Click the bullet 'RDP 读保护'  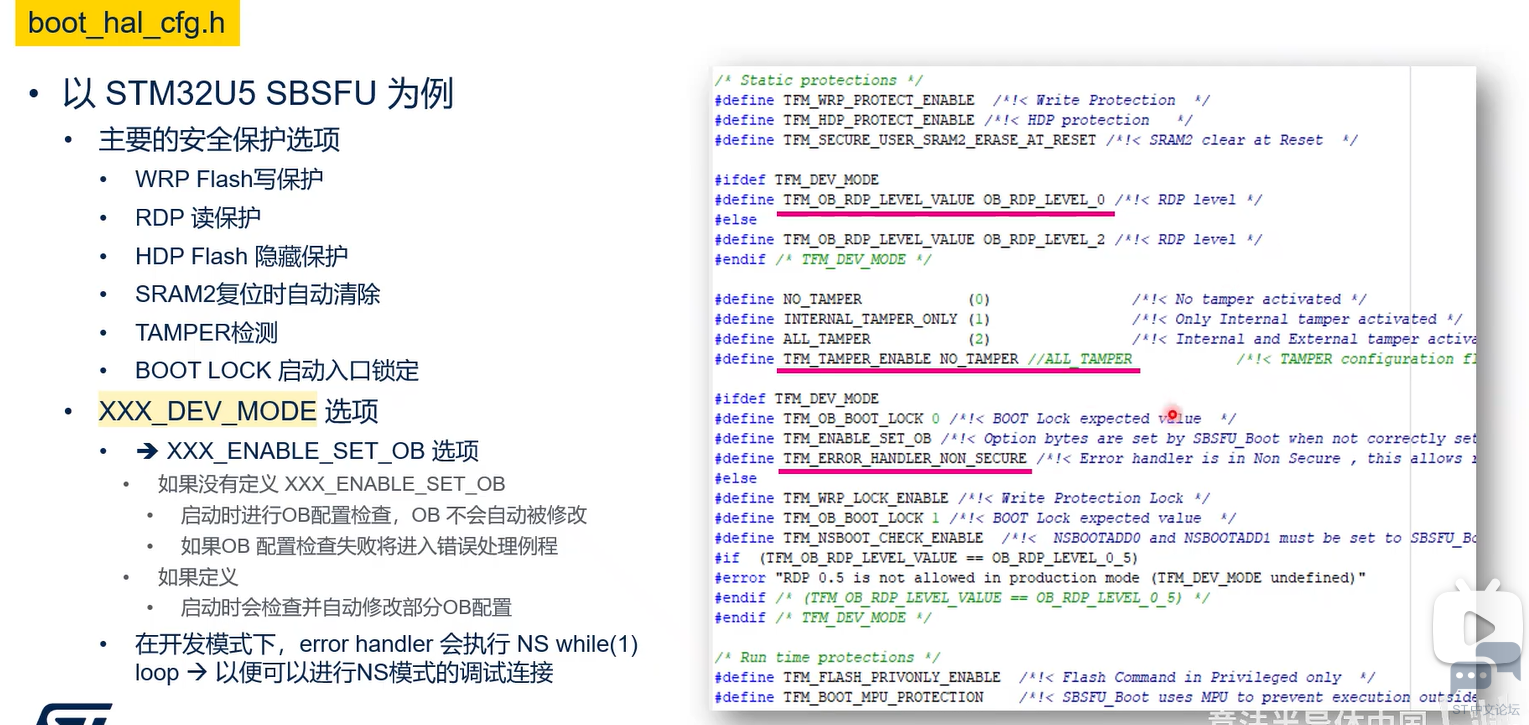coord(198,217)
